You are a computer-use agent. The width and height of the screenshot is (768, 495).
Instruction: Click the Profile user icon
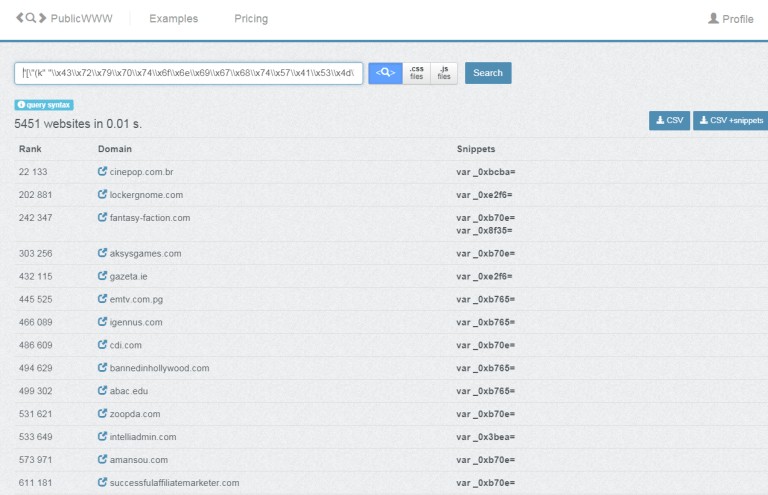click(713, 19)
